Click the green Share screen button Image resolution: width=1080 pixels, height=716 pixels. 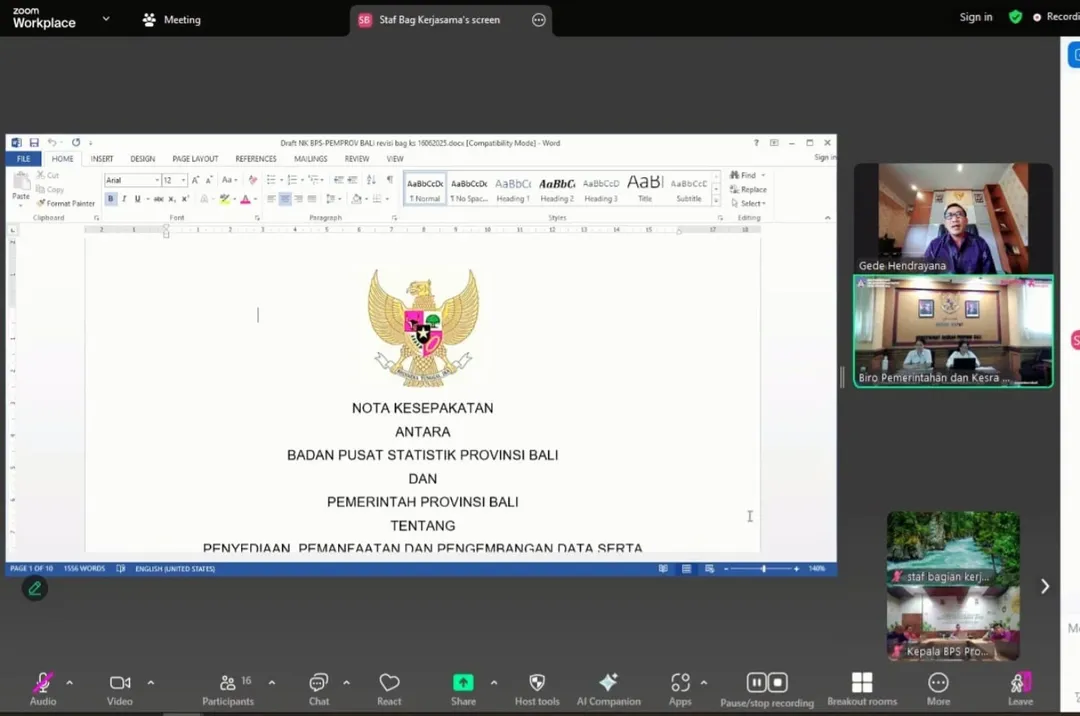[463, 683]
